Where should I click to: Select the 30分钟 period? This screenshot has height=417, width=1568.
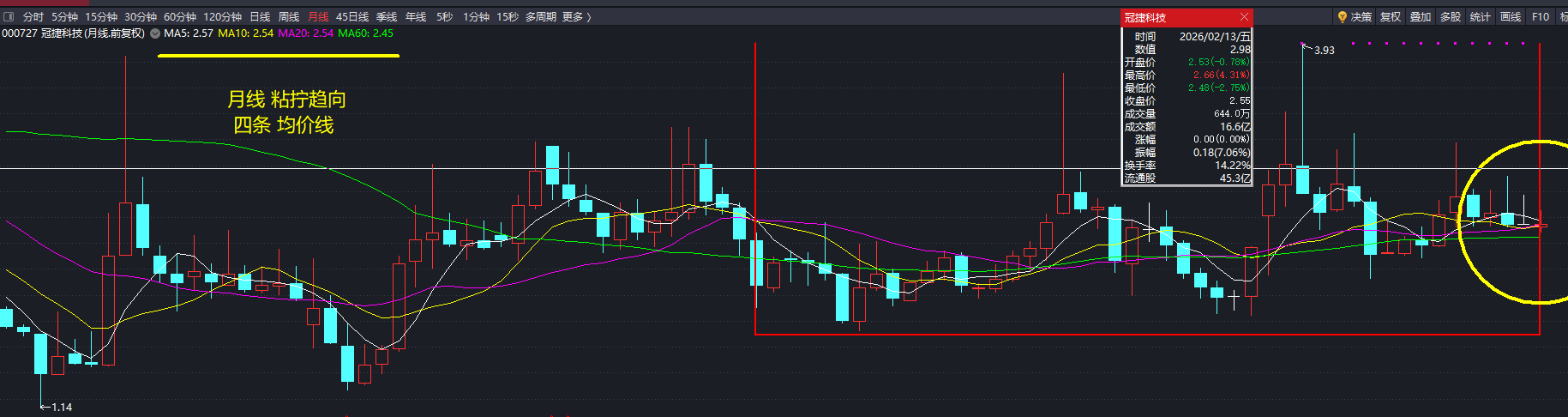pos(141,16)
